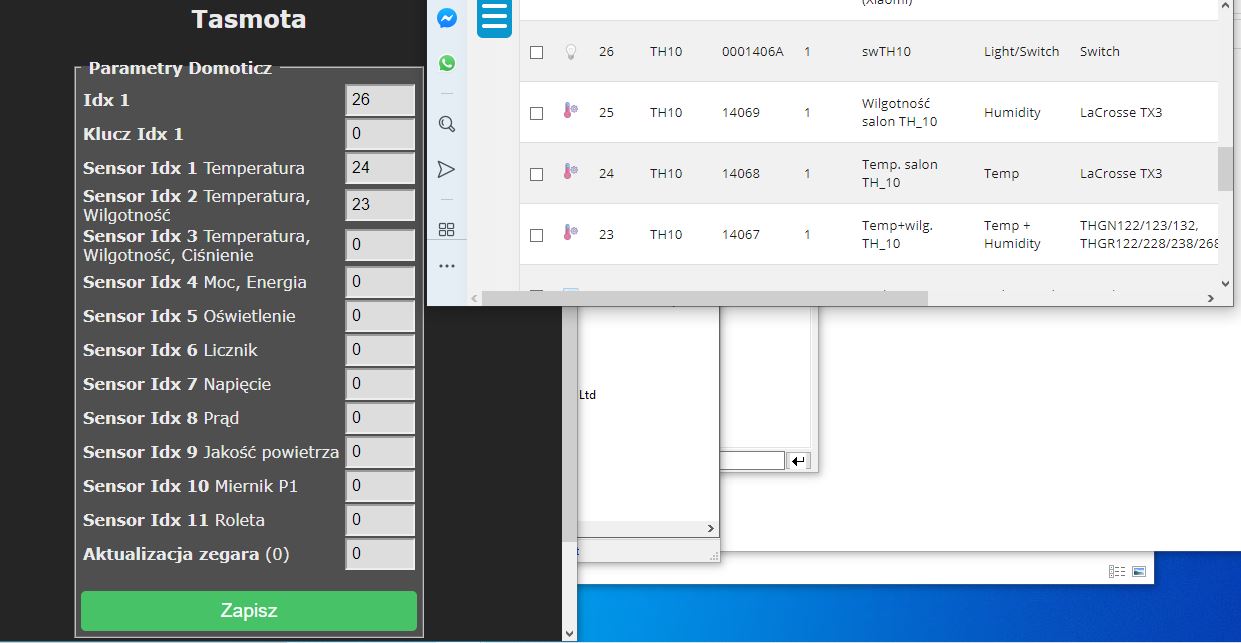Focus the Sensor Idx 11 Roleta field

380,520
